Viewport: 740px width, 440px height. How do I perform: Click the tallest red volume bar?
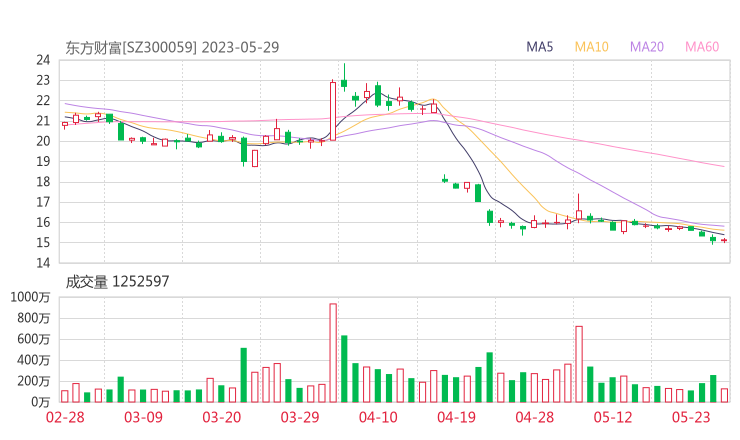[333, 353]
